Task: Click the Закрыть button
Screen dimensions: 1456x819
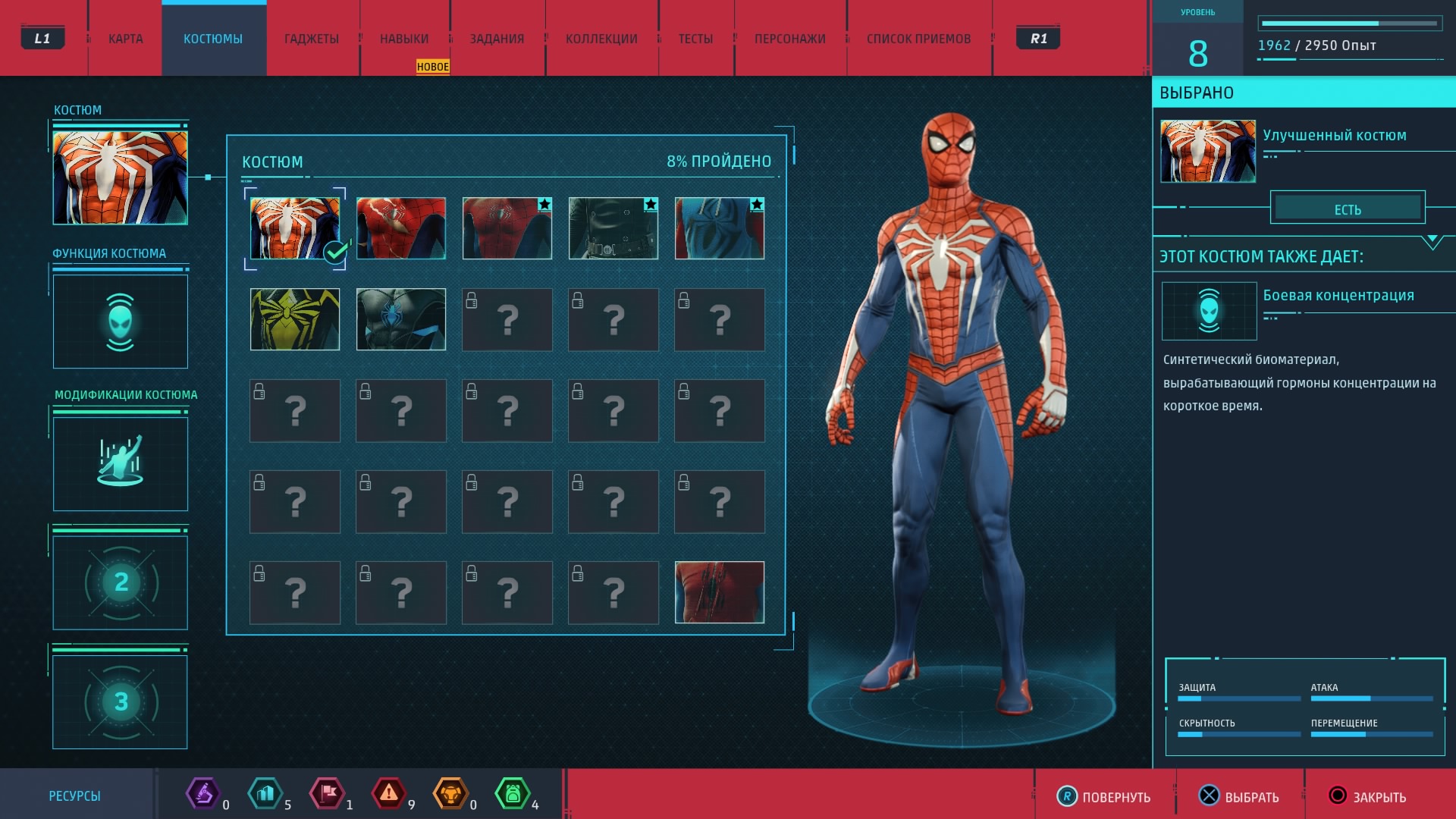Action: pyautogui.click(x=1368, y=796)
